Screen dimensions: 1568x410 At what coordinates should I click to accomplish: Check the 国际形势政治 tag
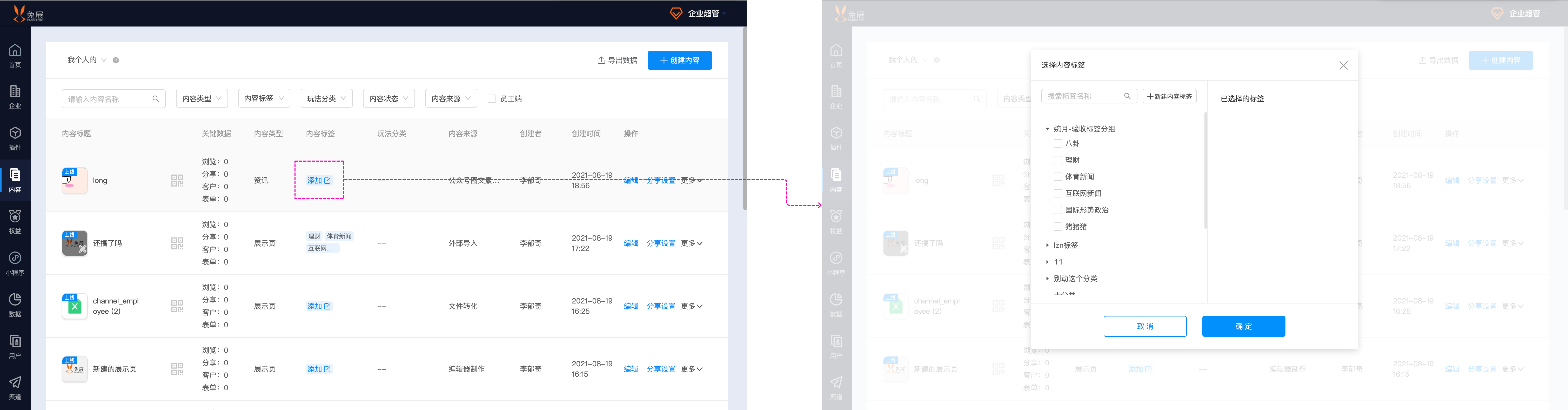(1058, 210)
